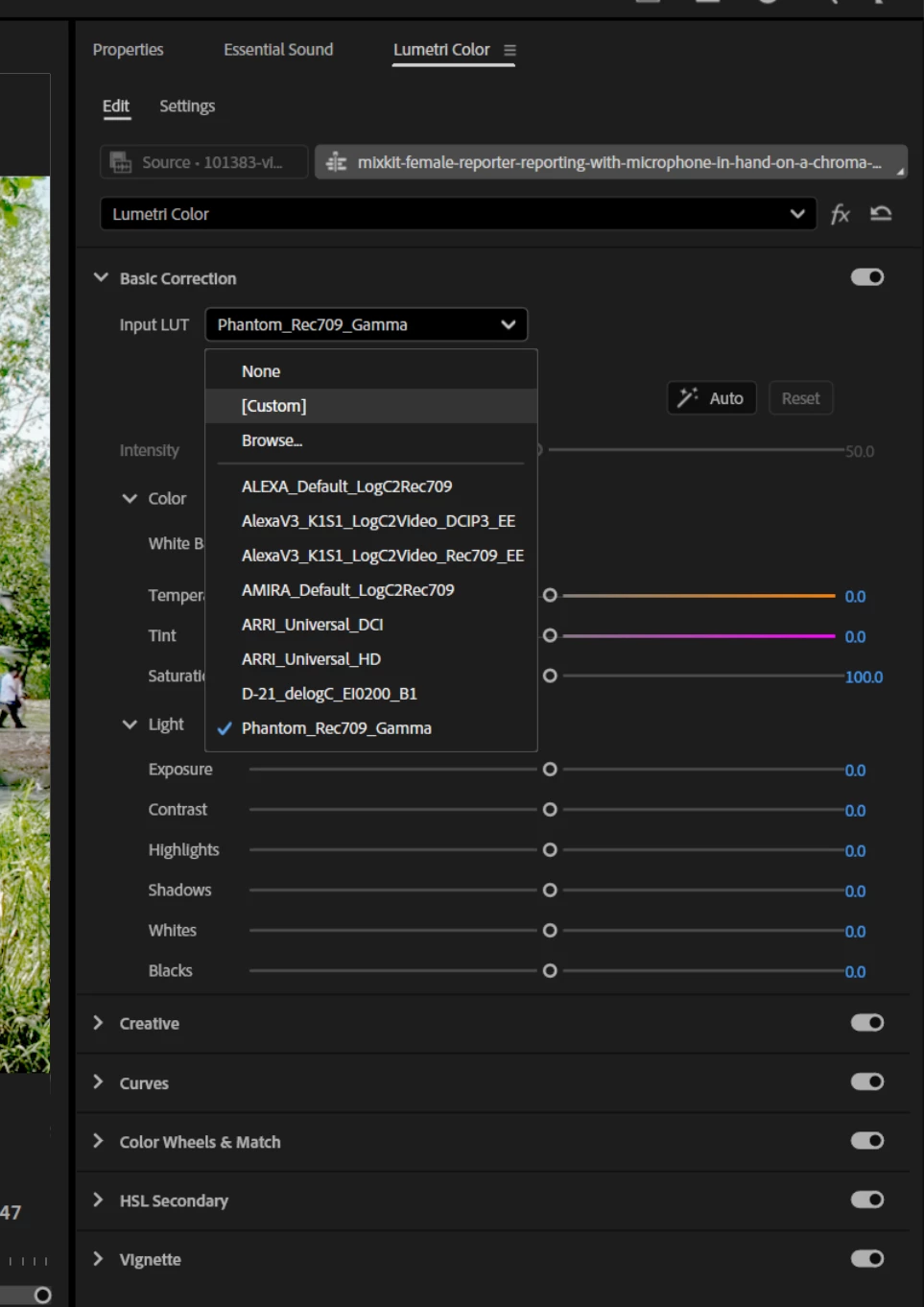Select the checked Phantom_Rec709_Gamma LUT

pos(371,728)
